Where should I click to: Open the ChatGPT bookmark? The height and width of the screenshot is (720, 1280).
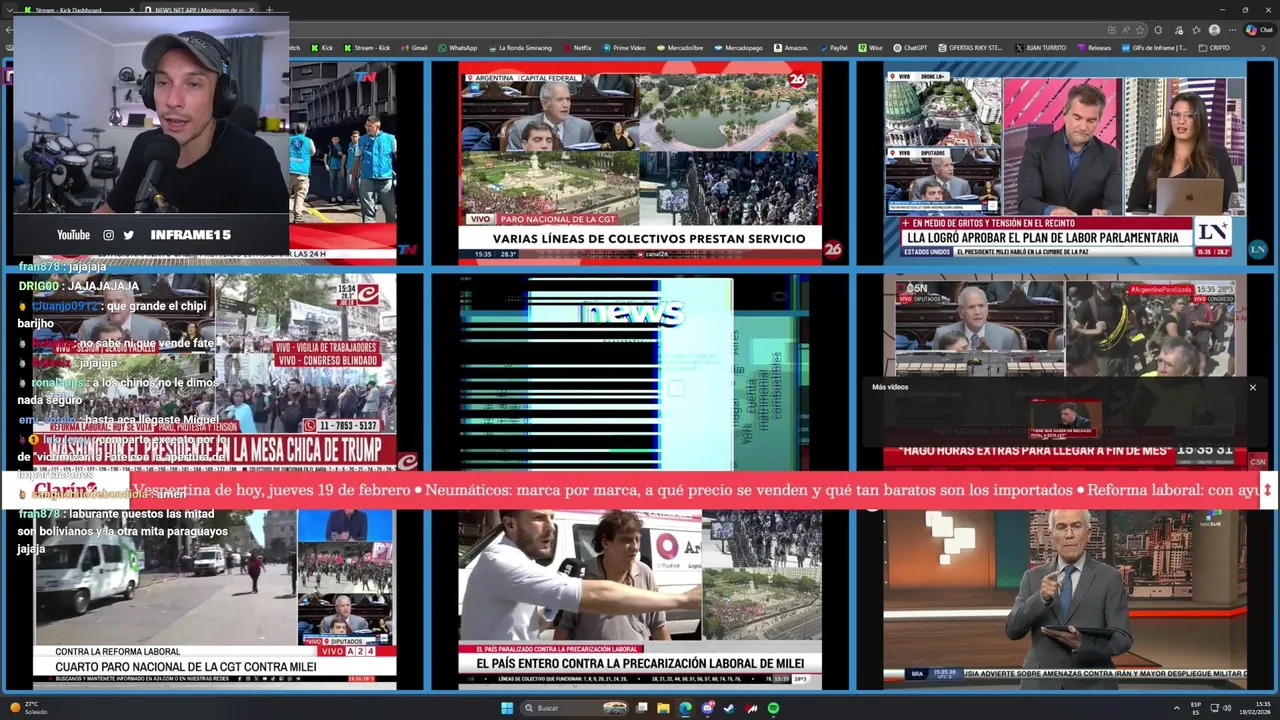910,47
